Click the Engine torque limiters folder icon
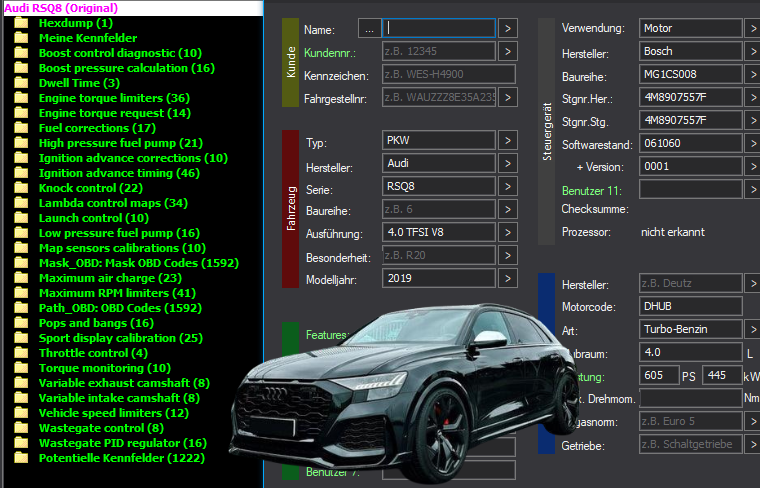The width and height of the screenshot is (760, 488). point(21,98)
